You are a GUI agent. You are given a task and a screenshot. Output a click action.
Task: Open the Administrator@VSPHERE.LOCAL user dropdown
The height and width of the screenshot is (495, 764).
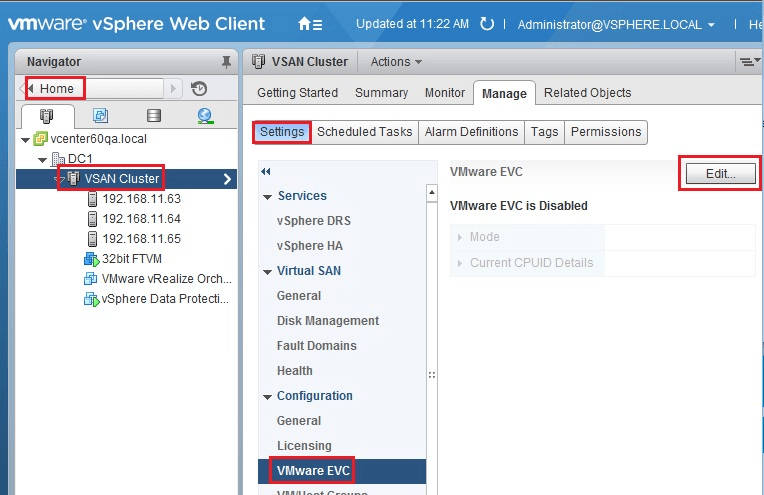(x=616, y=24)
